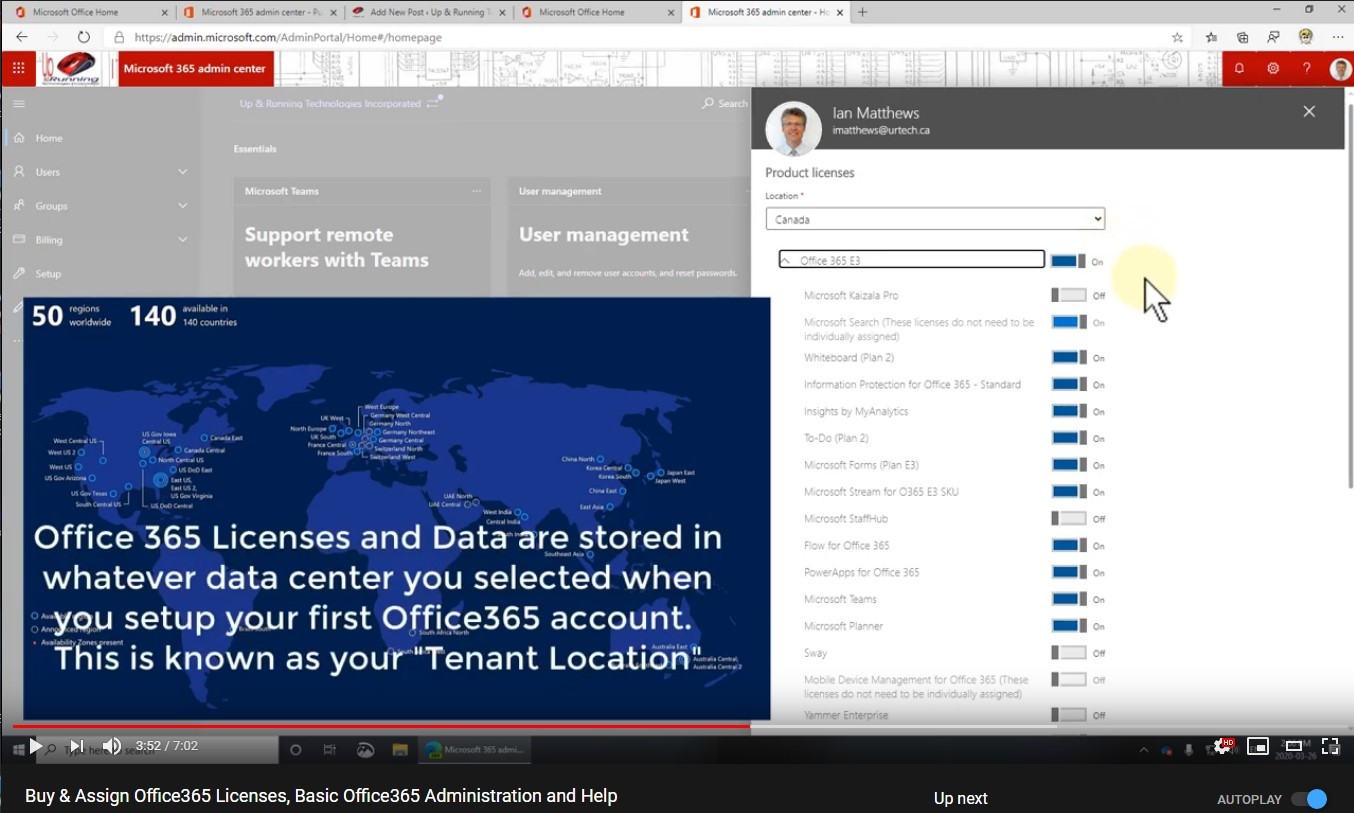The width and height of the screenshot is (1354, 813).
Task: Click the notifications bell icon
Action: click(1239, 68)
